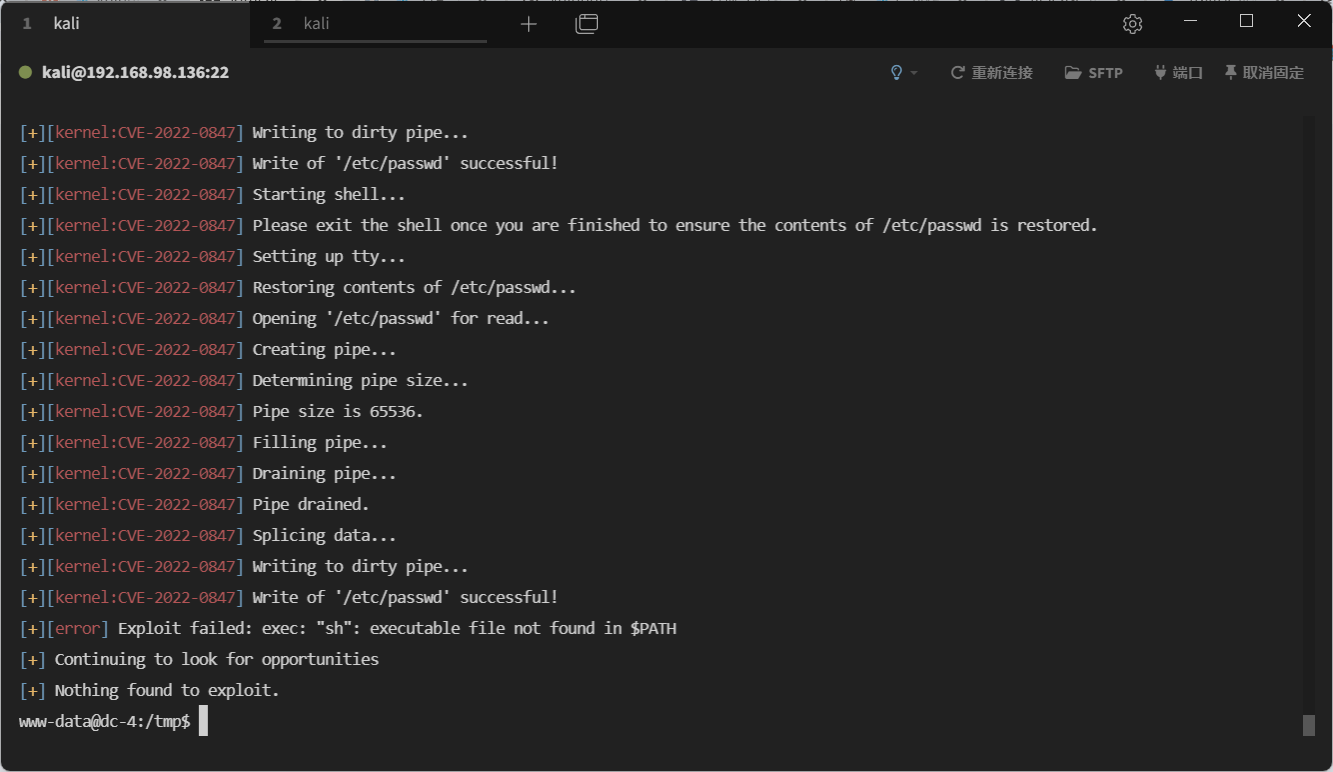The image size is (1333, 772).
Task: Click the 'Pipe drained.' output line
Action: coord(194,504)
